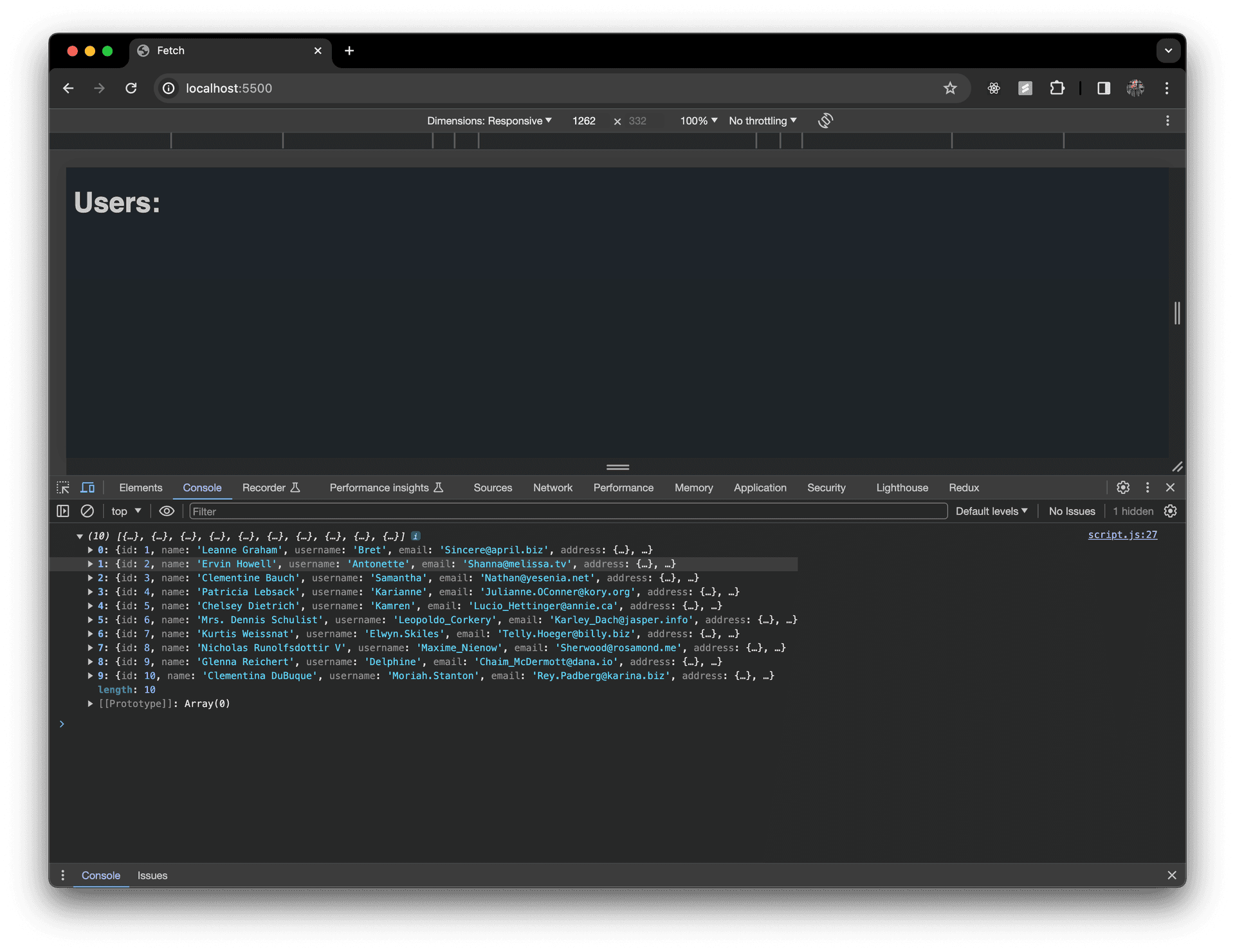The height and width of the screenshot is (952, 1235).
Task: Click the console Filter input field
Action: coord(566,511)
